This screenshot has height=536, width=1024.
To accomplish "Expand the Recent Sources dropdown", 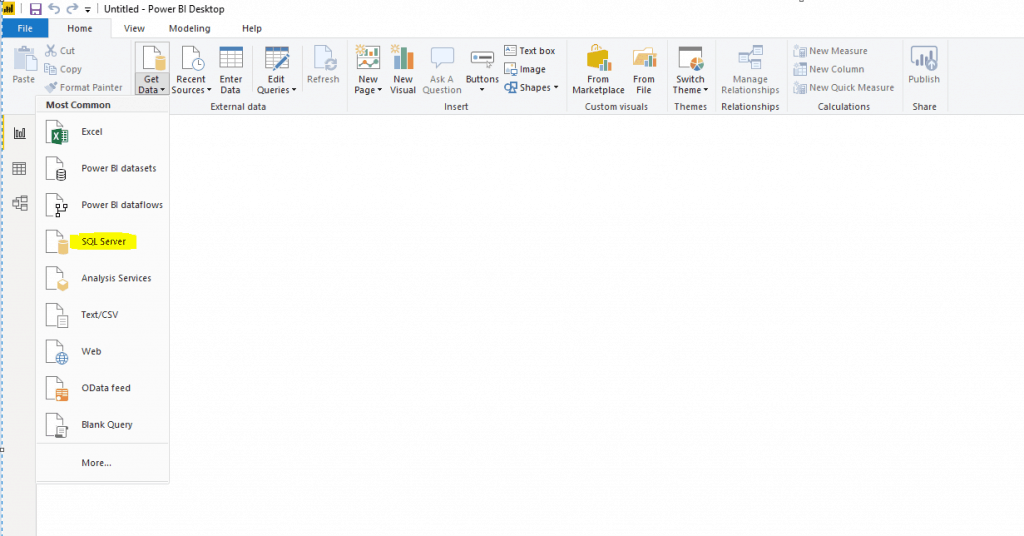I will (191, 90).
